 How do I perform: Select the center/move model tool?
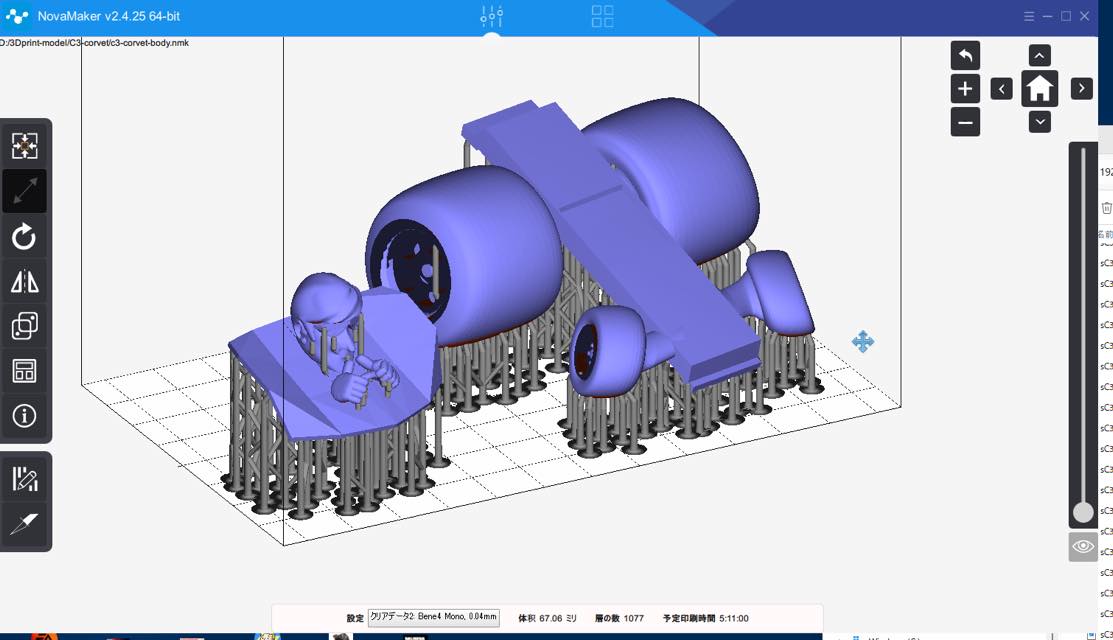pyautogui.click(x=24, y=146)
